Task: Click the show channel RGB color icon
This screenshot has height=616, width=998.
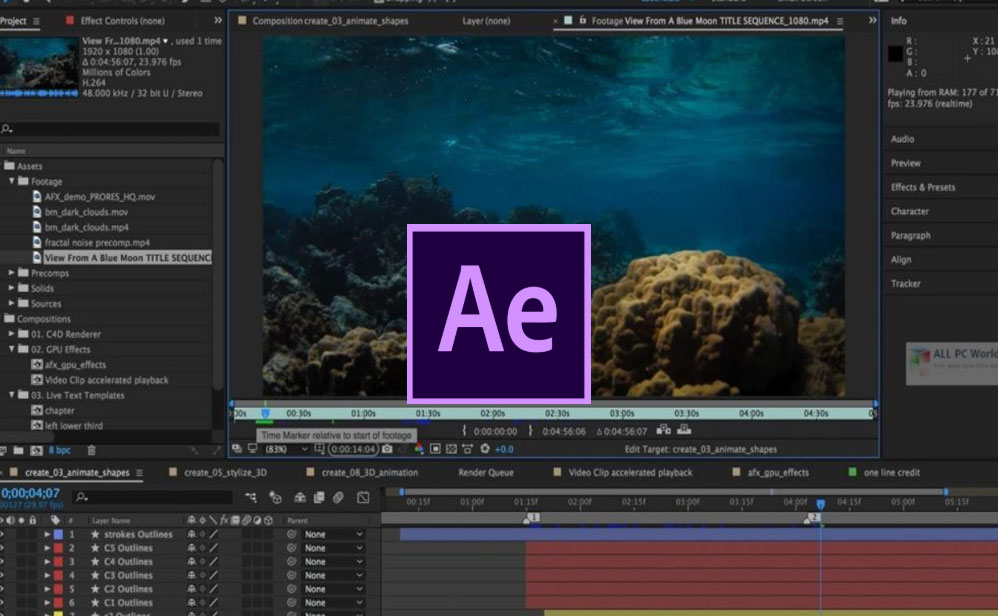Action: pos(419,450)
